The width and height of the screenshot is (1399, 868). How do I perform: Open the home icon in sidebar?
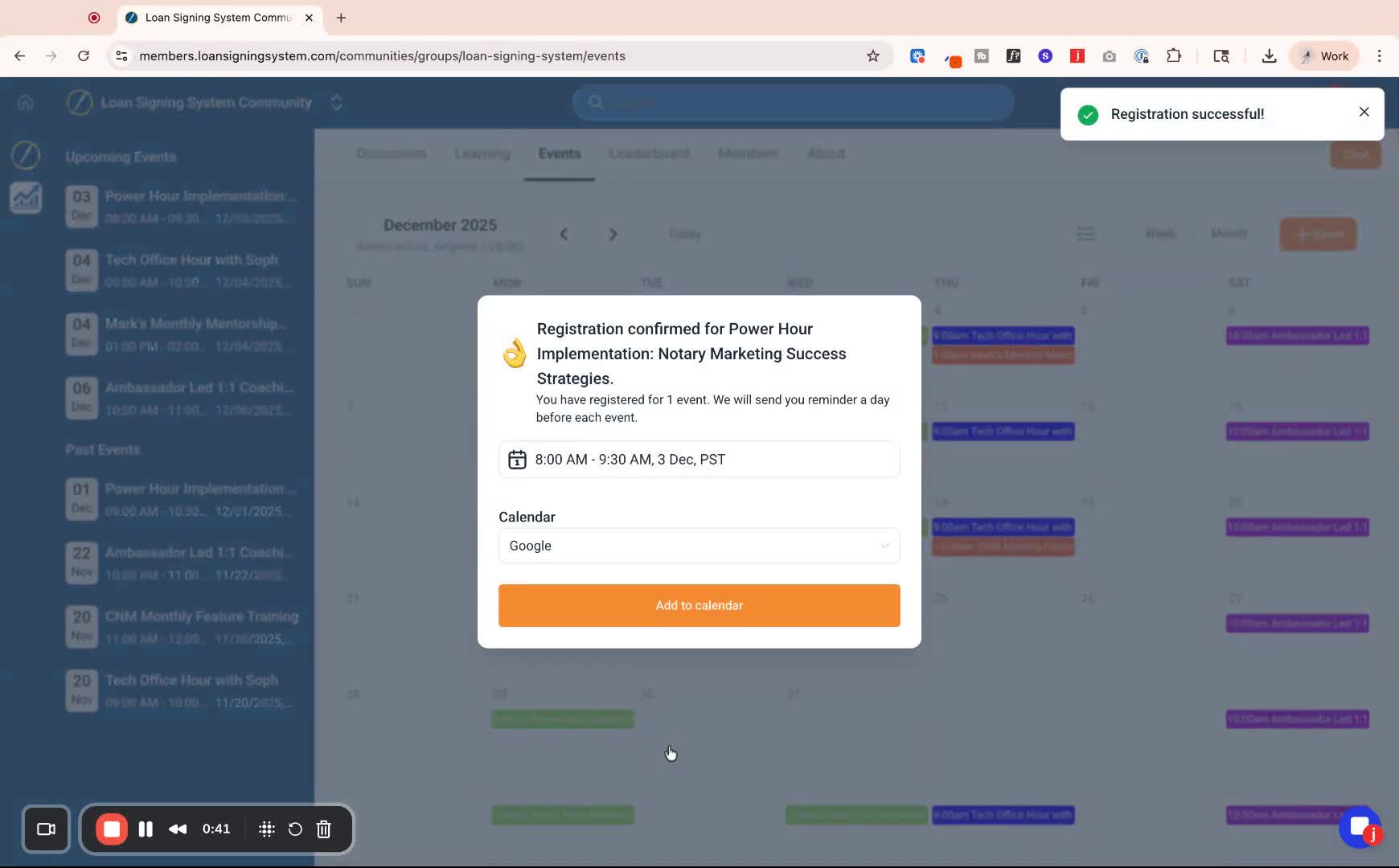pos(26,102)
